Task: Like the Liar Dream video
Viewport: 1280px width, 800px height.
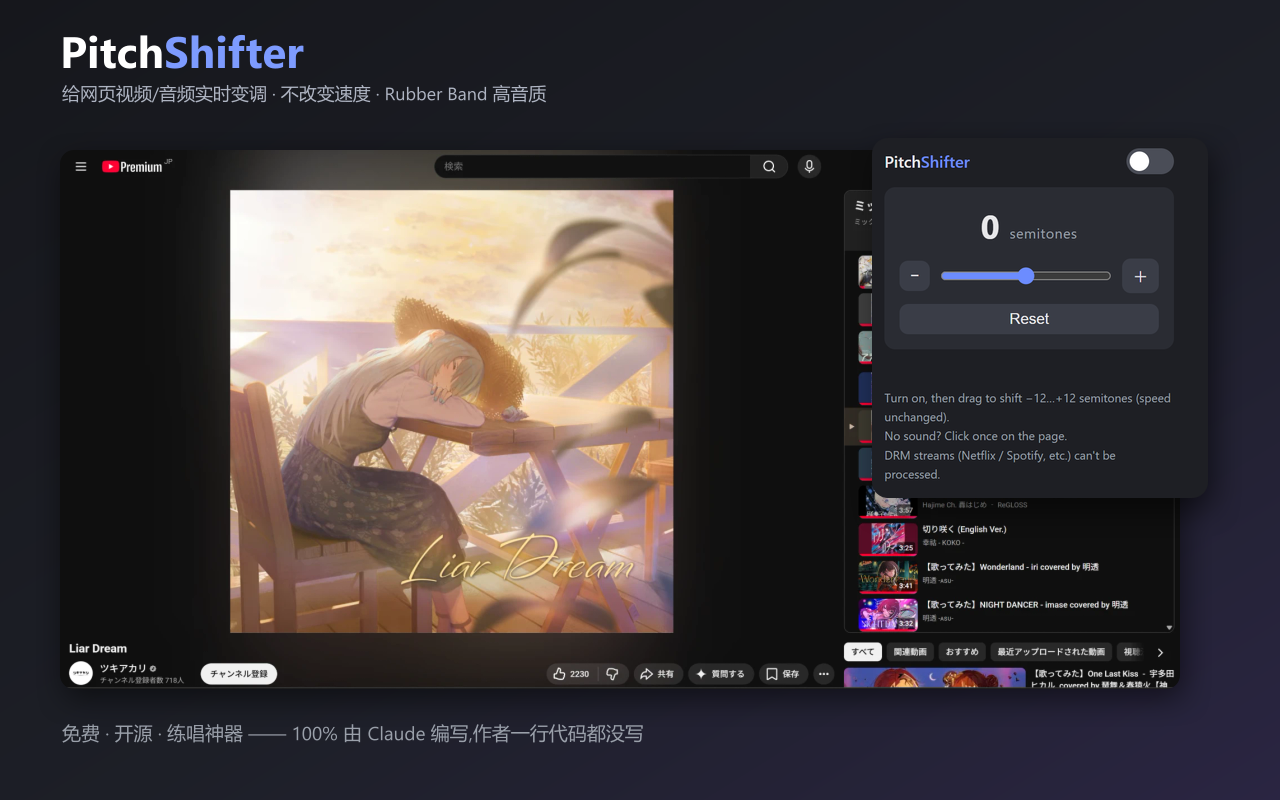Action: 571,674
